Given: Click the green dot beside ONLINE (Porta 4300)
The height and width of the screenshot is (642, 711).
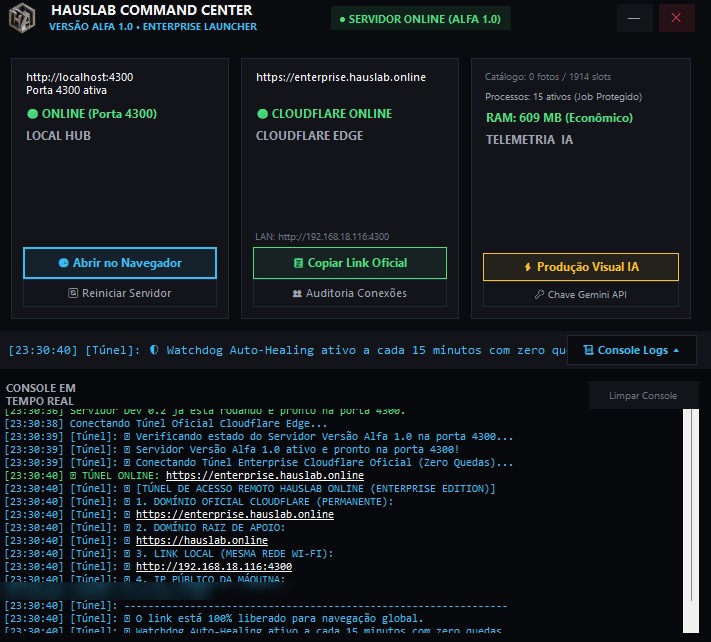Looking at the screenshot, I should pyautogui.click(x=32, y=114).
